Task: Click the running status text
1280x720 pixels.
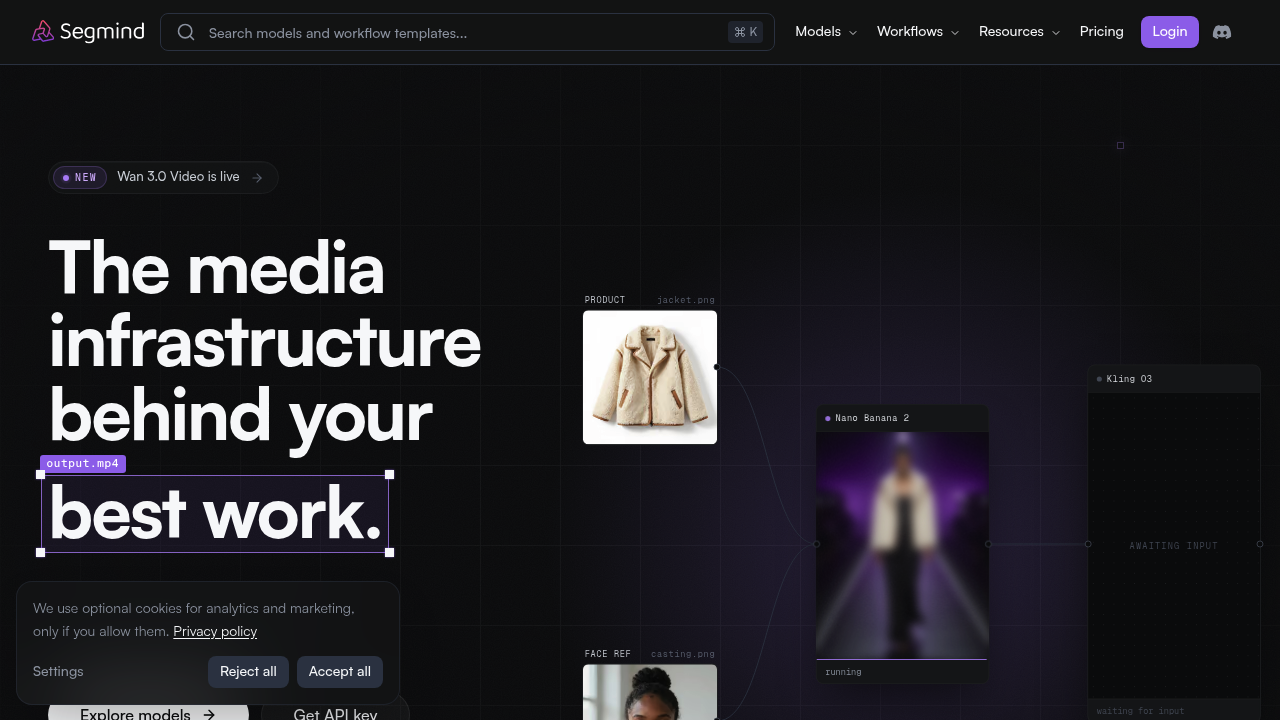Action: [843, 672]
